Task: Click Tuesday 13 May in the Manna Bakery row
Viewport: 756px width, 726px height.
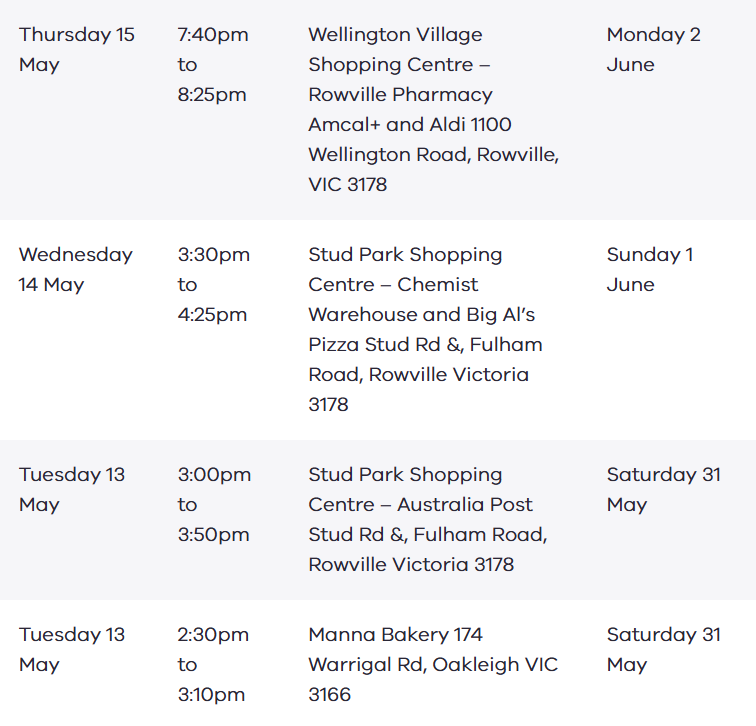Action: [72, 649]
